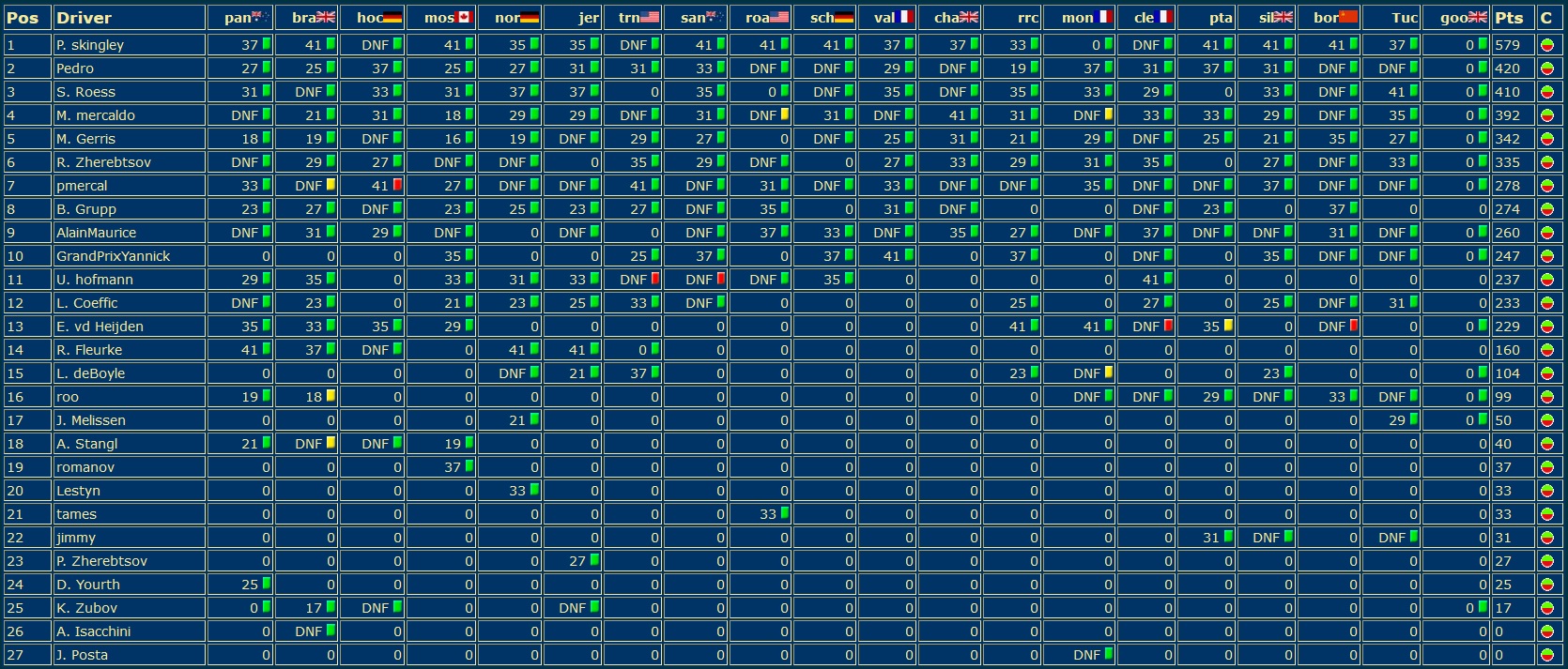The height and width of the screenshot is (669, 1568).
Task: Select driver R. Fleurke in the standings
Action: tap(89, 350)
